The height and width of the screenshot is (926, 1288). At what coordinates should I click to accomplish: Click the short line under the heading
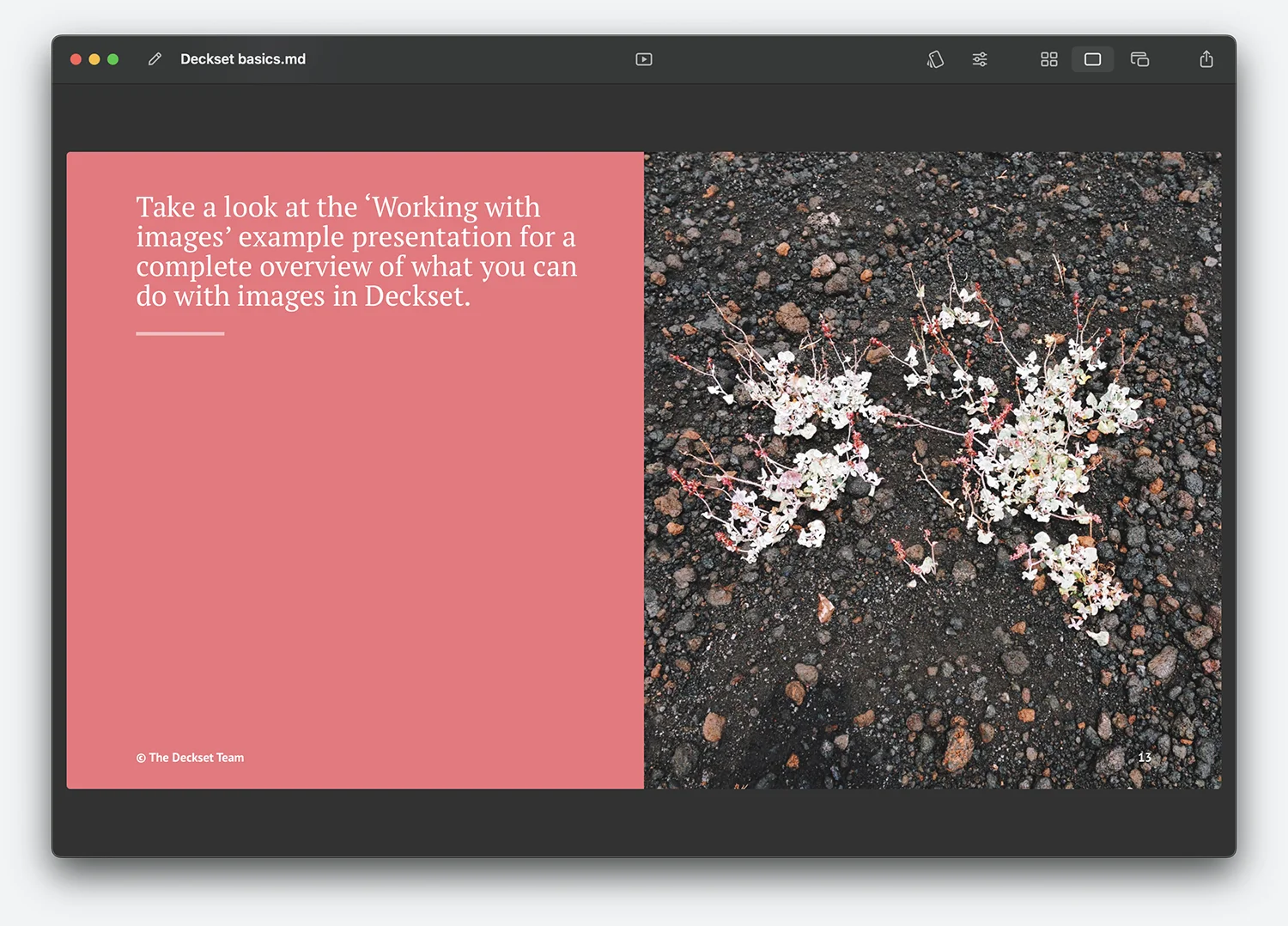click(179, 333)
